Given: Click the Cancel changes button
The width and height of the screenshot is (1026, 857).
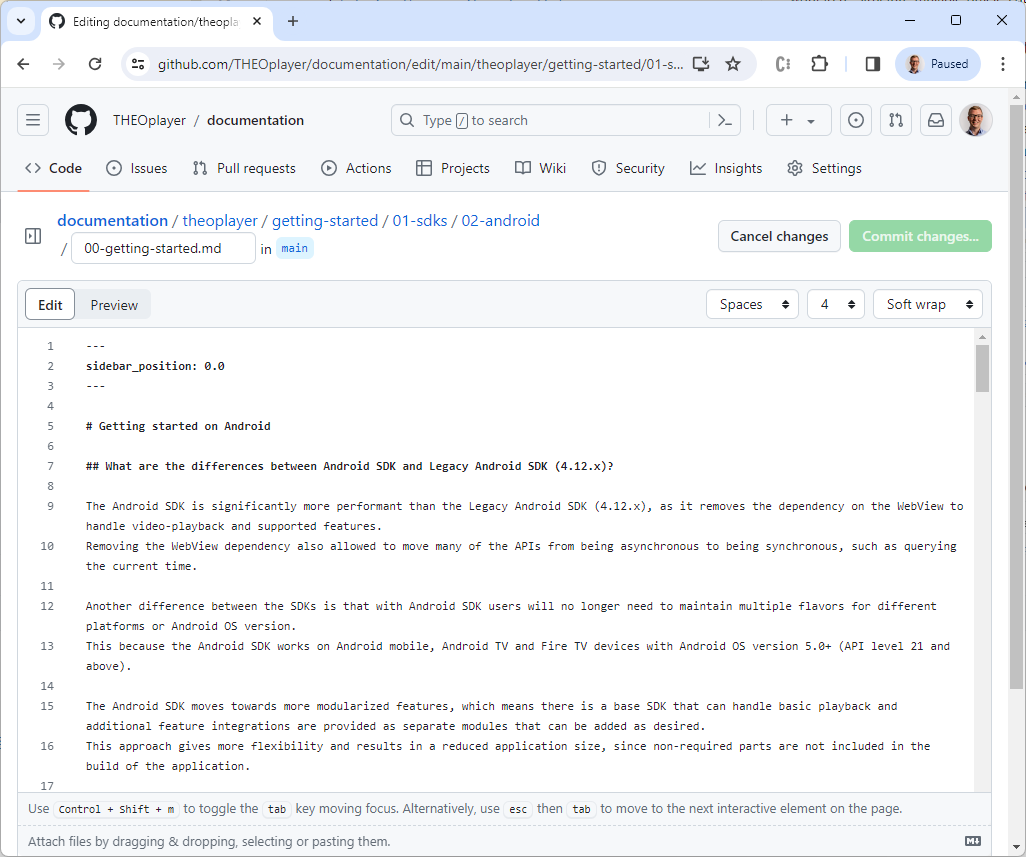Looking at the screenshot, I should click(779, 236).
